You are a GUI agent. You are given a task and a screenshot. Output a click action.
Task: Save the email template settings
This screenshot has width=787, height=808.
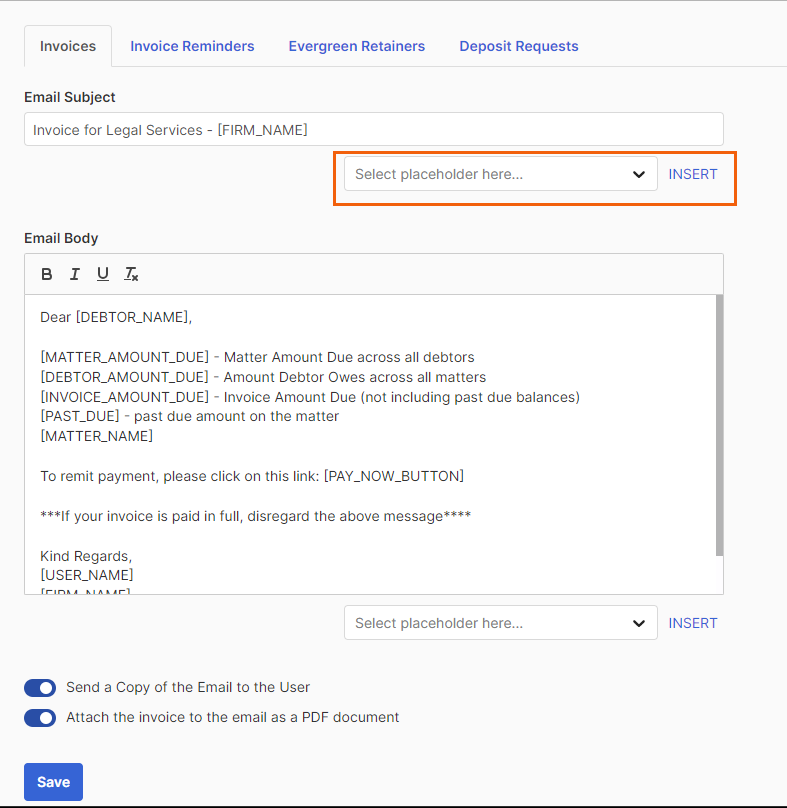click(x=54, y=782)
